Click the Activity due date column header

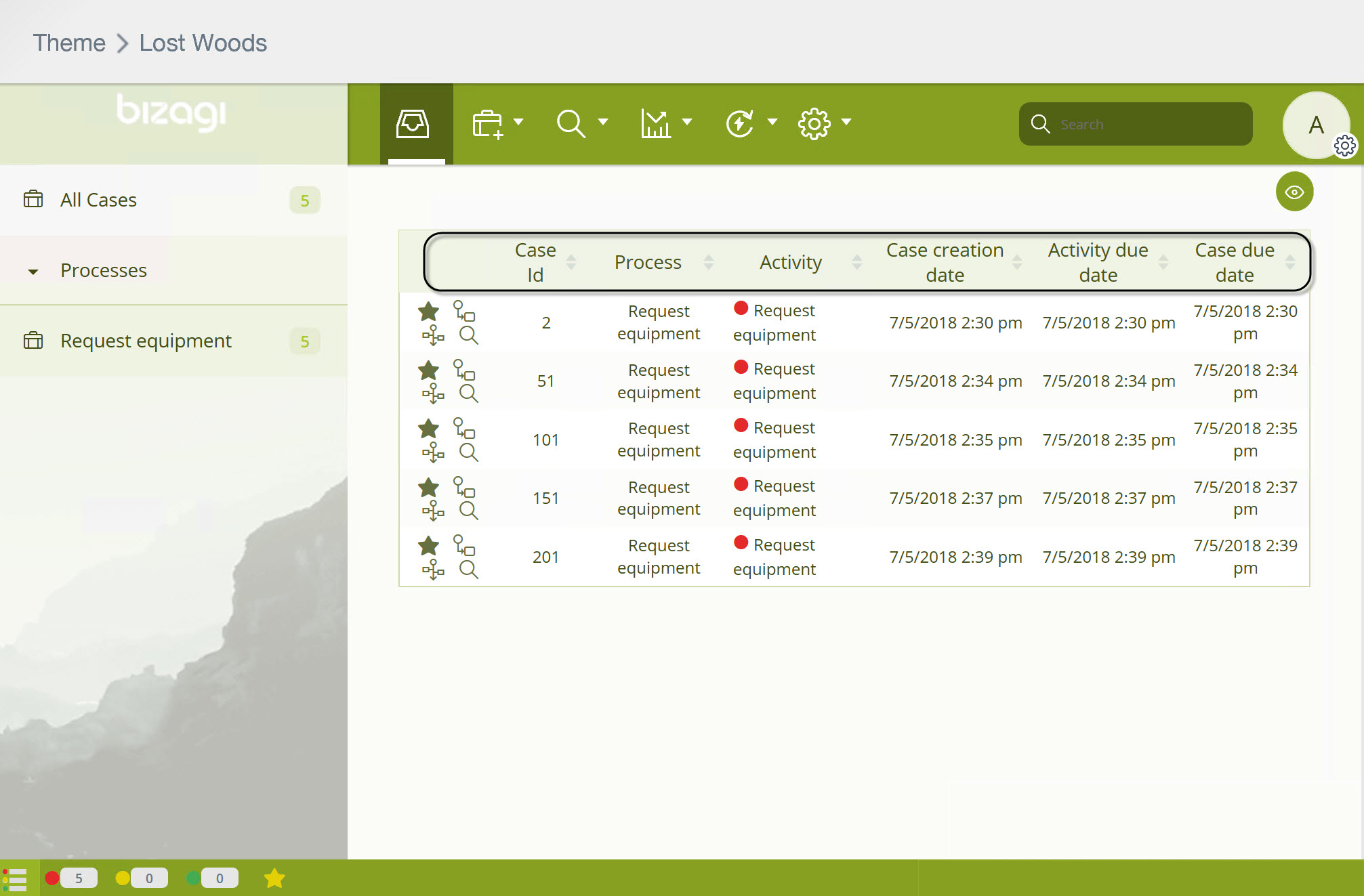(x=1098, y=262)
